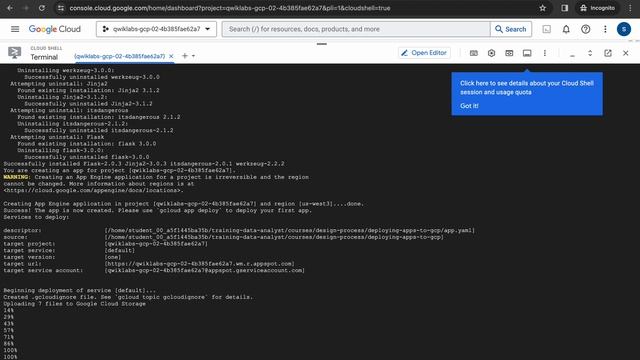
Task: Dismiss the tooltip with Got it!
Action: click(x=469, y=106)
